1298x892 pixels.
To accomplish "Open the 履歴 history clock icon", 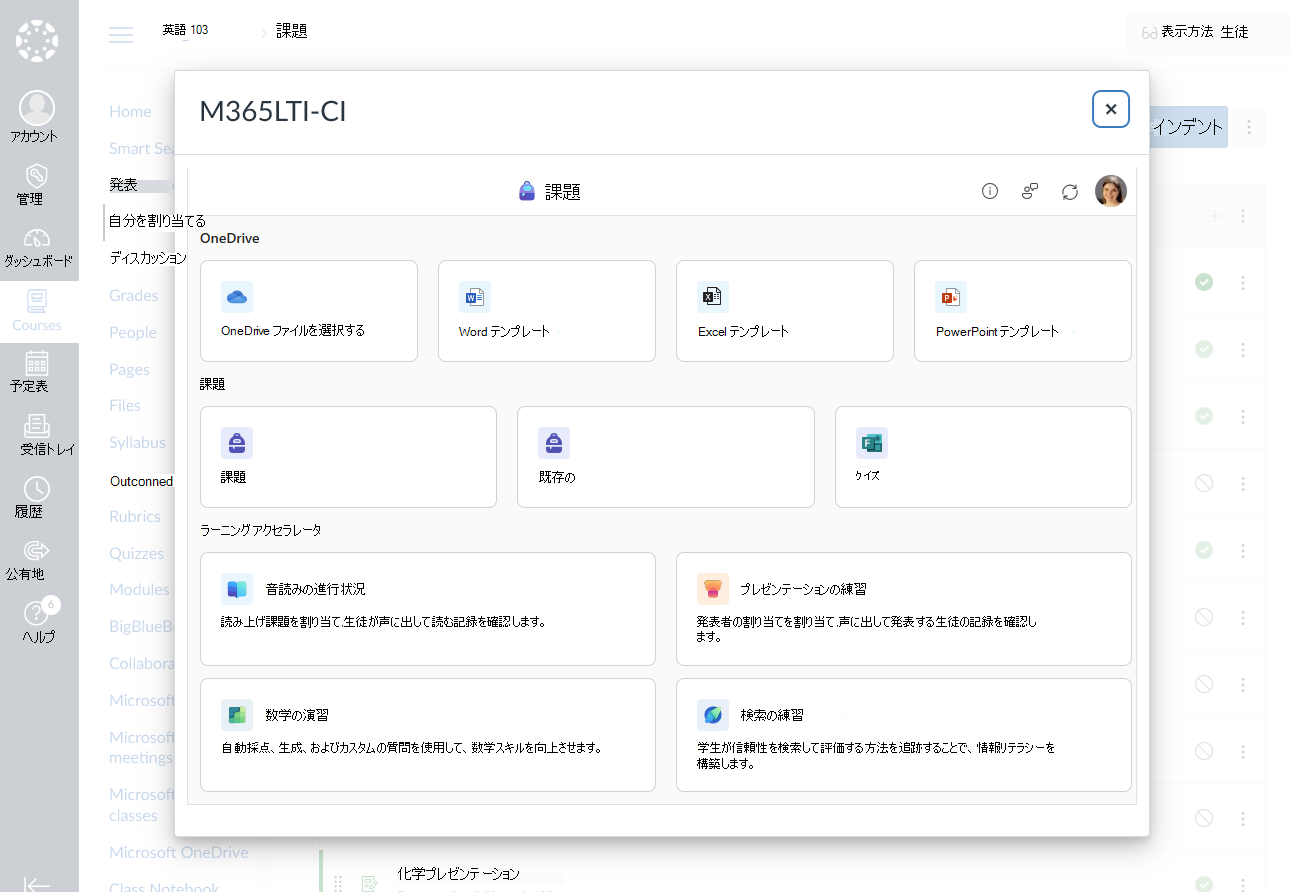I will click(37, 488).
